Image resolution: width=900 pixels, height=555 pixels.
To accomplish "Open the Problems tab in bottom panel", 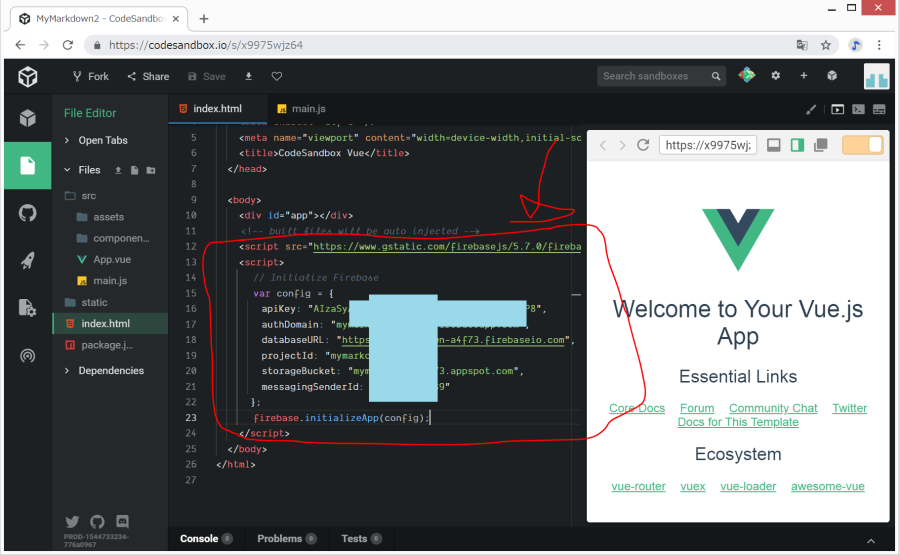I will [280, 538].
